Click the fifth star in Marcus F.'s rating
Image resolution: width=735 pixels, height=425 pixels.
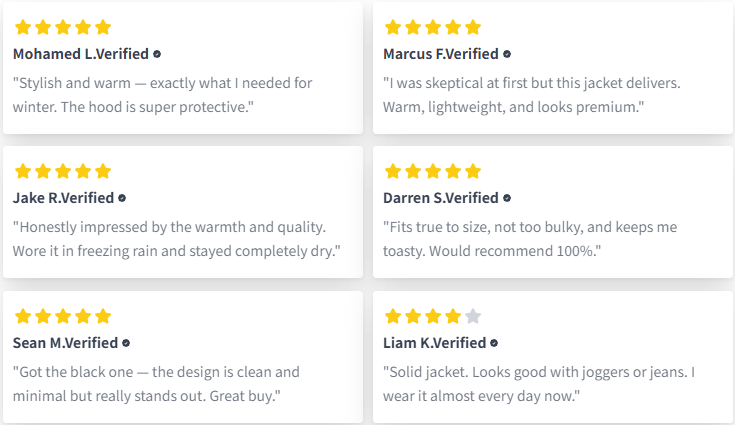point(473,27)
